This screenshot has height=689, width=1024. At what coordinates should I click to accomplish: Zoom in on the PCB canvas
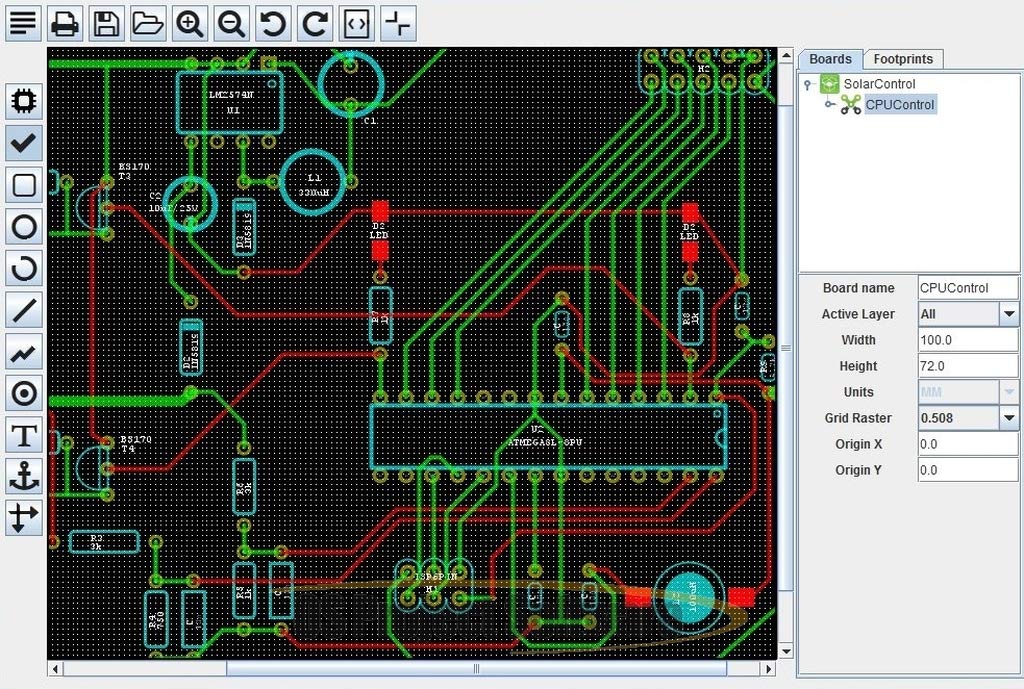click(x=189, y=22)
